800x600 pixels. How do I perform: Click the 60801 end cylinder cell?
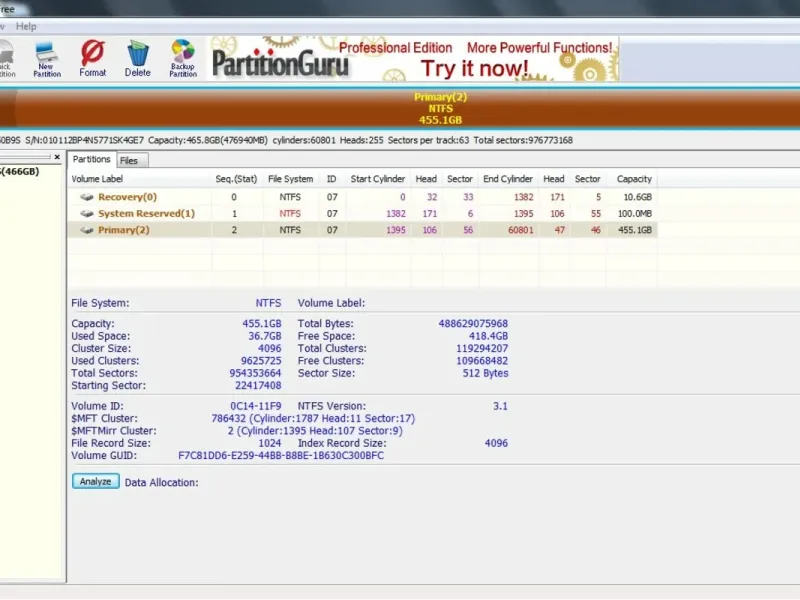520,230
